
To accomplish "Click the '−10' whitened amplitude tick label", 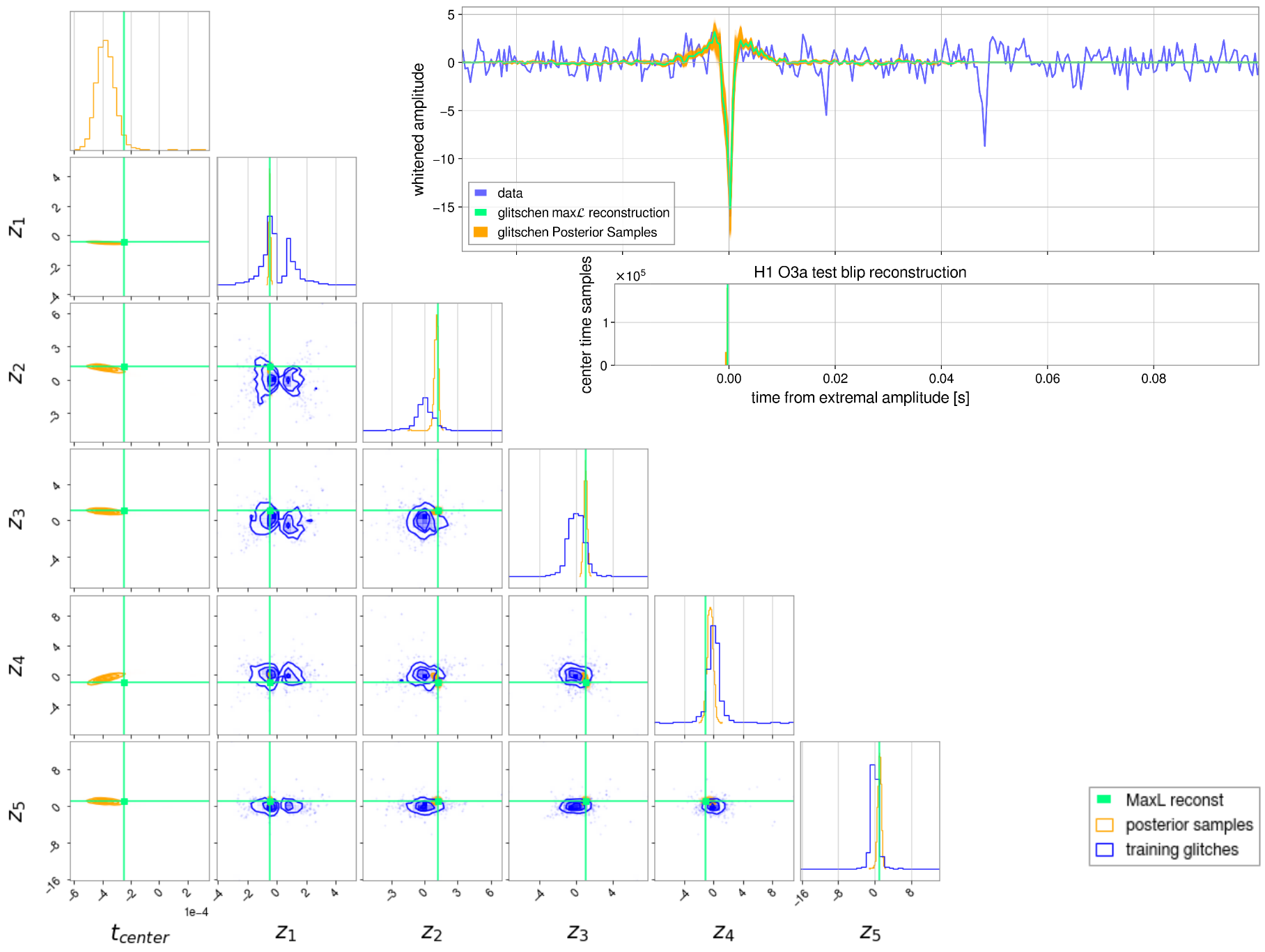I will click(443, 159).
